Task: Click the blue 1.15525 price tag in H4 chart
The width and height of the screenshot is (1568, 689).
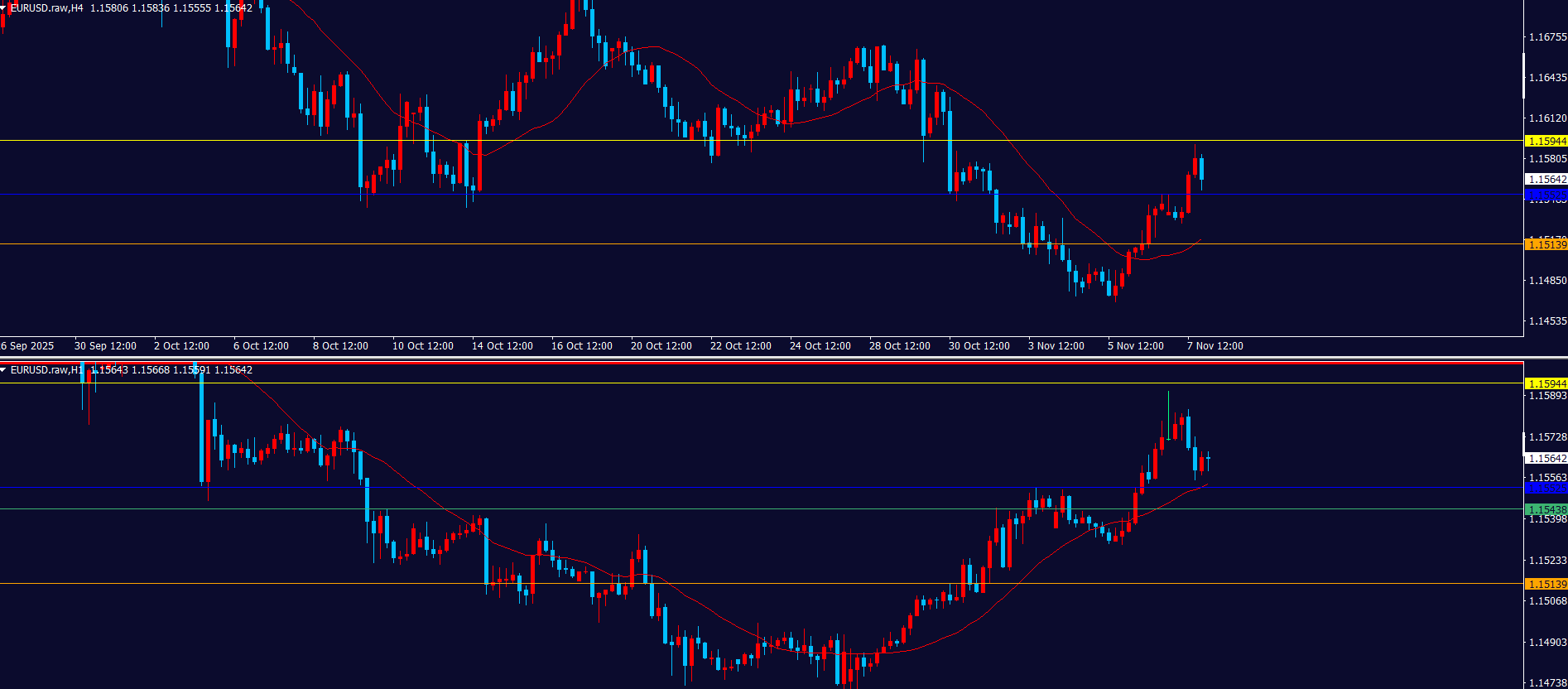Action: (x=1546, y=195)
